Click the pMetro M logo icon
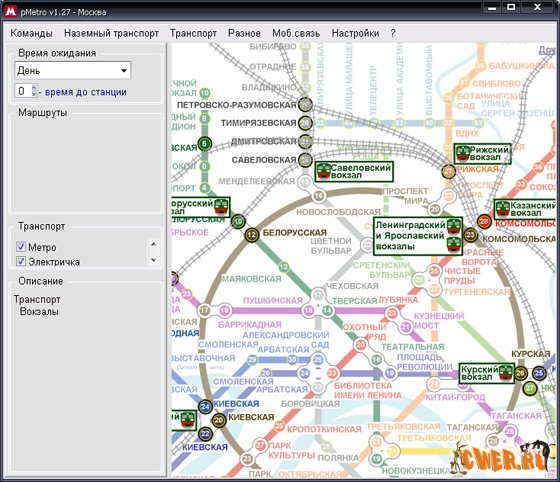560x482 pixels. (10, 11)
